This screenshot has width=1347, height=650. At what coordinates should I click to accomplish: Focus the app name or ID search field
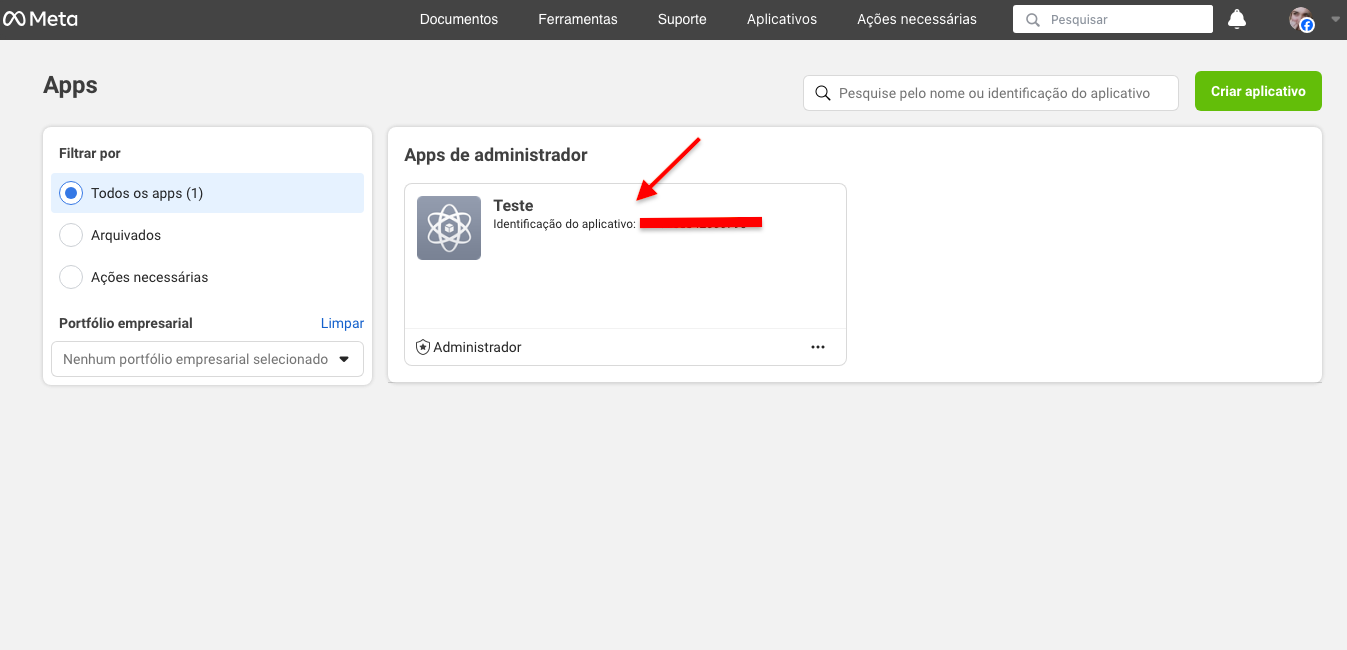993,93
